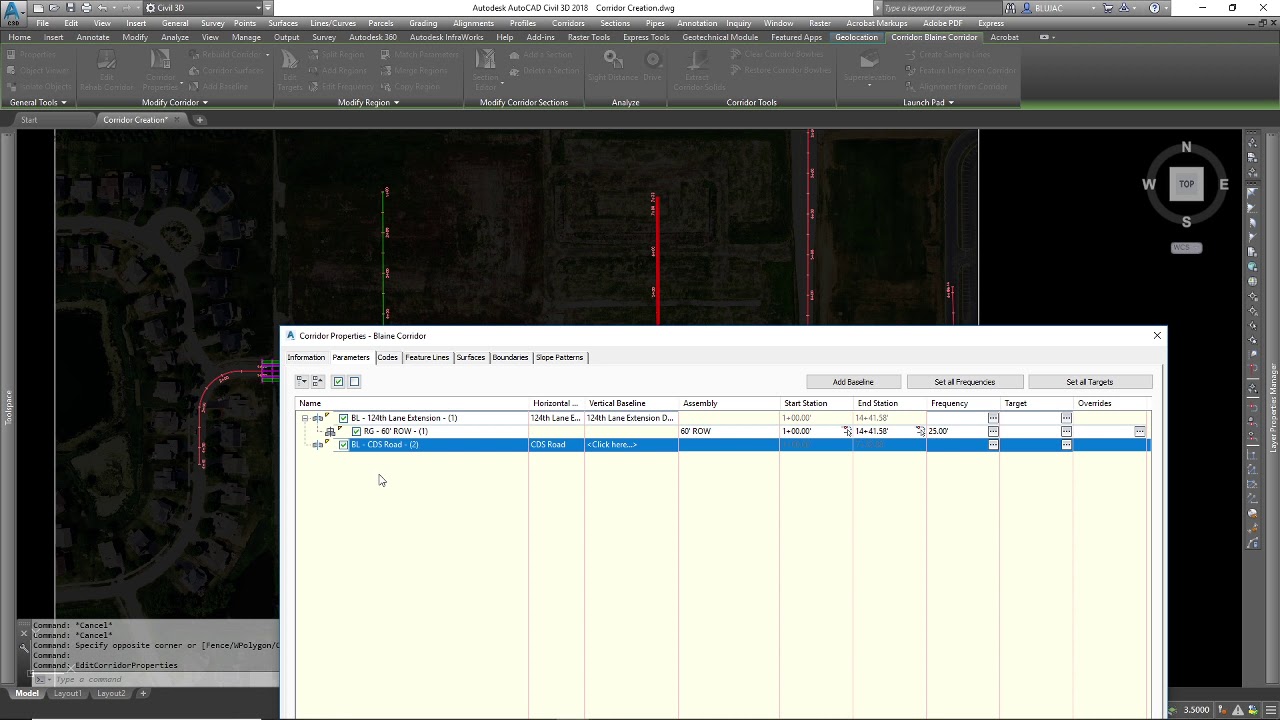Click the clear all empty box icon in dialog
1280x720 pixels.
coord(354,381)
